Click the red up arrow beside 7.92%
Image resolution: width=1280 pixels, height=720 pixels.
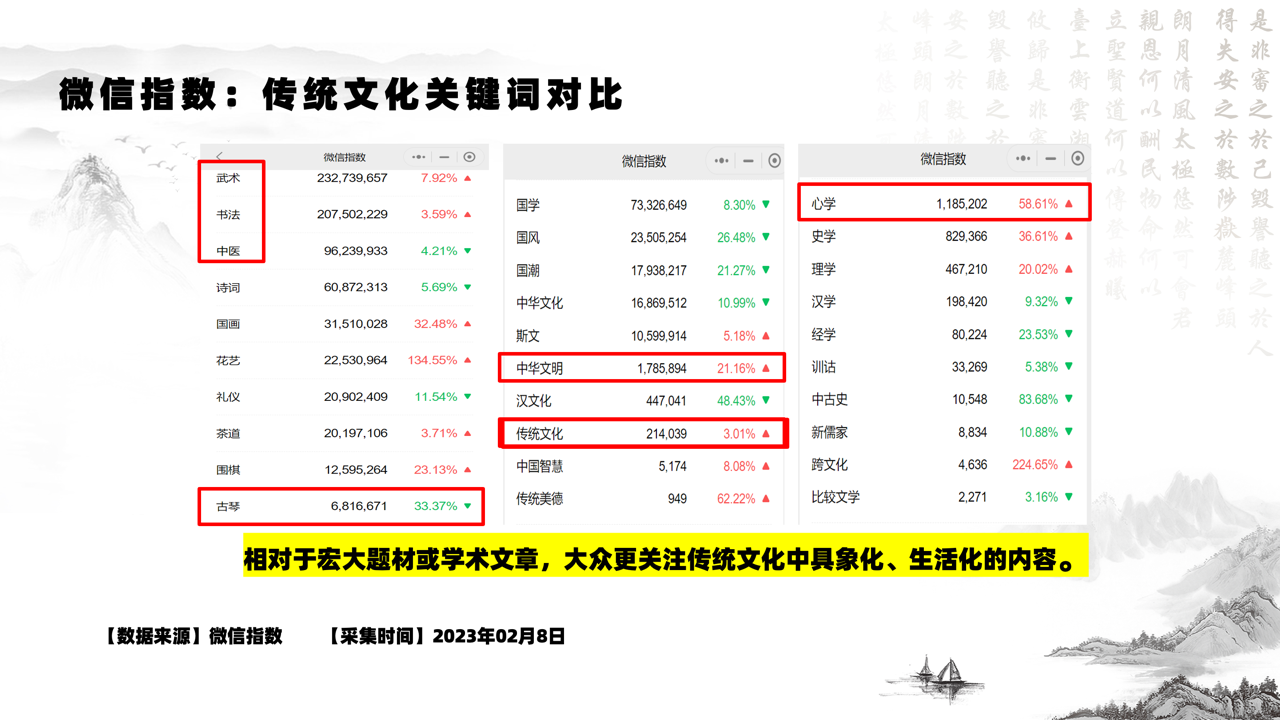click(467, 178)
